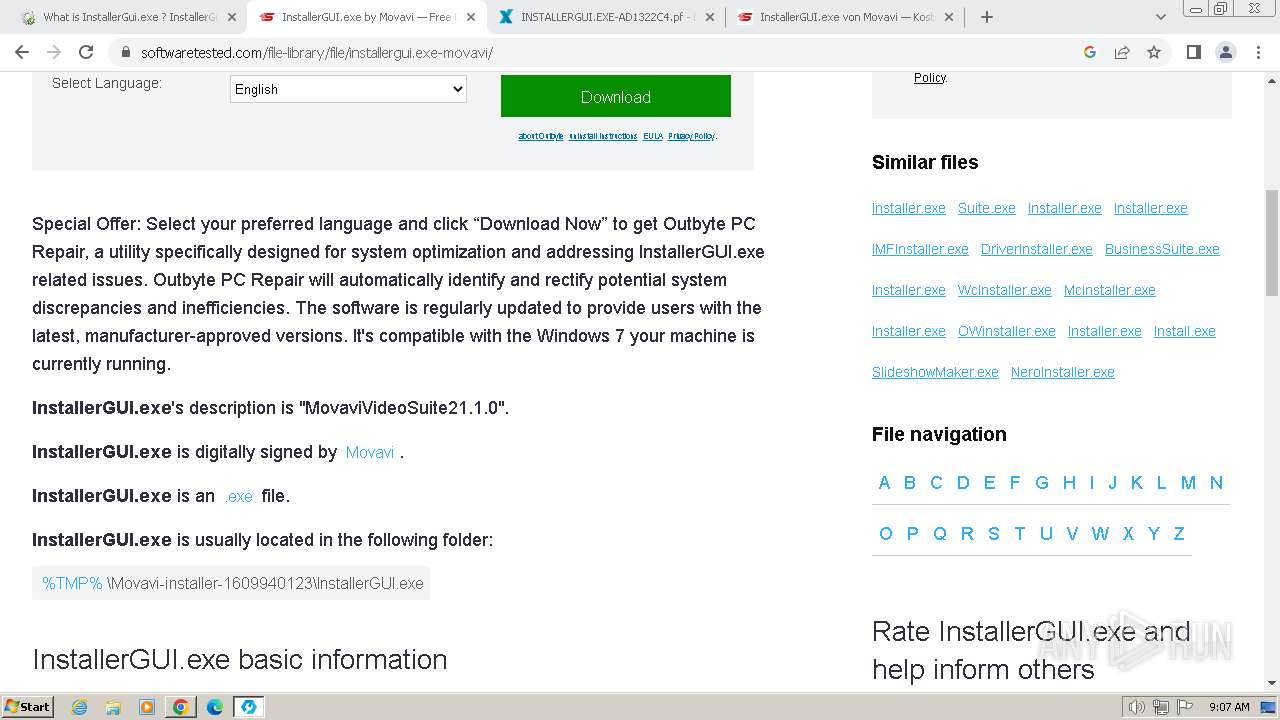This screenshot has height=720, width=1280.
Task: Go back to previous page
Action: click(22, 52)
